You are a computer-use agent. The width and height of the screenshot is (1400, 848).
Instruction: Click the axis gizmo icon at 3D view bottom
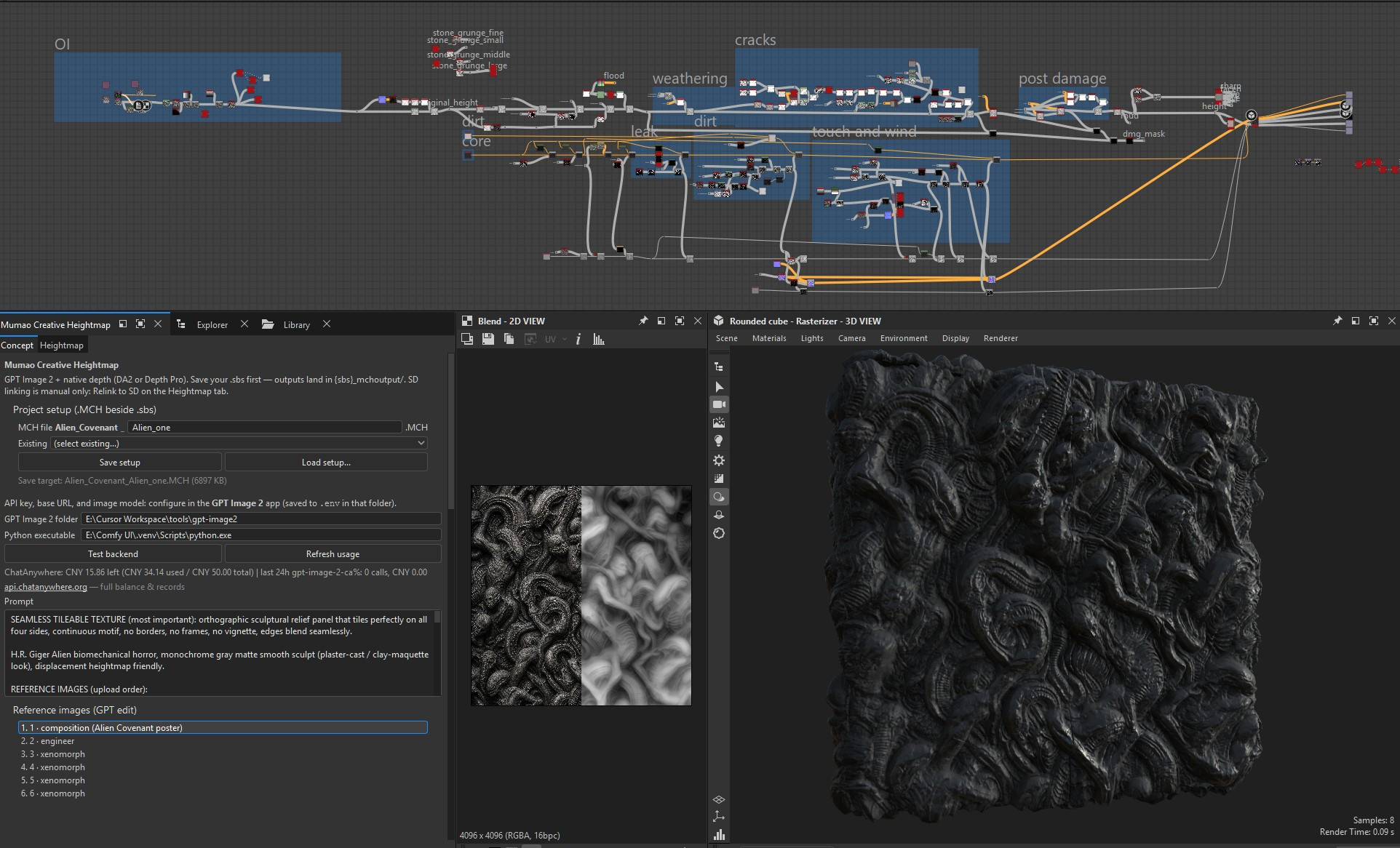coord(719,817)
